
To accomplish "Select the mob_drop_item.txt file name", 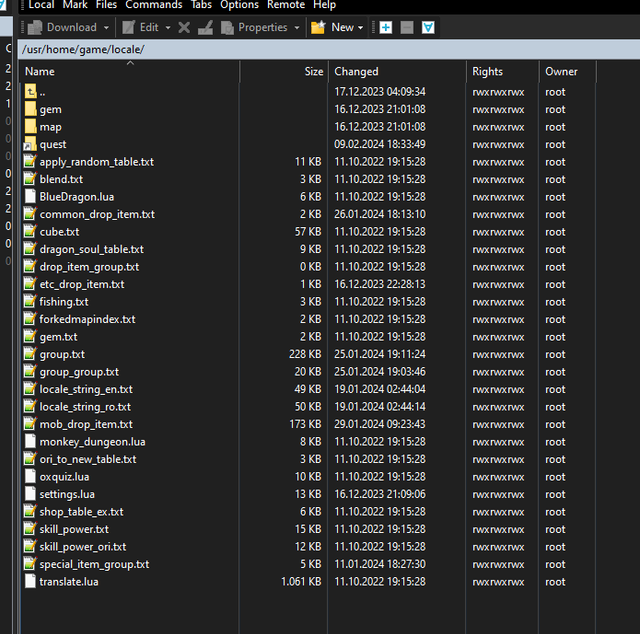I will [86, 425].
